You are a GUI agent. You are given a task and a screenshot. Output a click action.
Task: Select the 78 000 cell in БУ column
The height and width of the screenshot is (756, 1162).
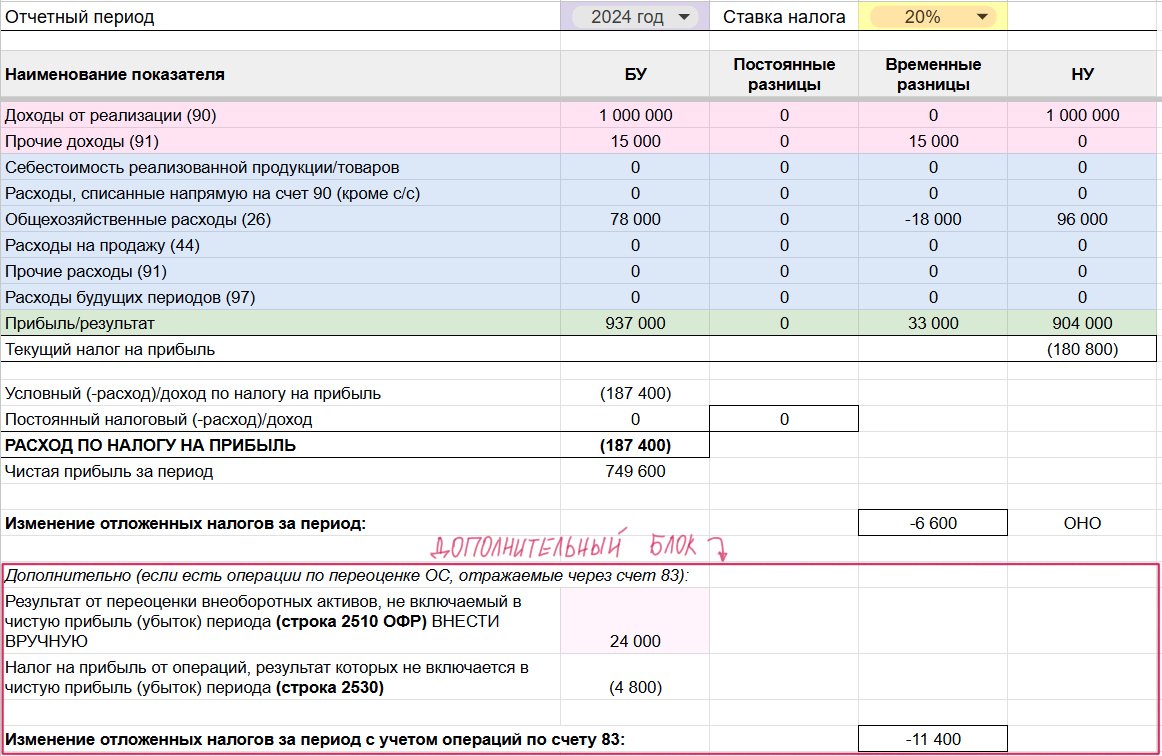[635, 219]
